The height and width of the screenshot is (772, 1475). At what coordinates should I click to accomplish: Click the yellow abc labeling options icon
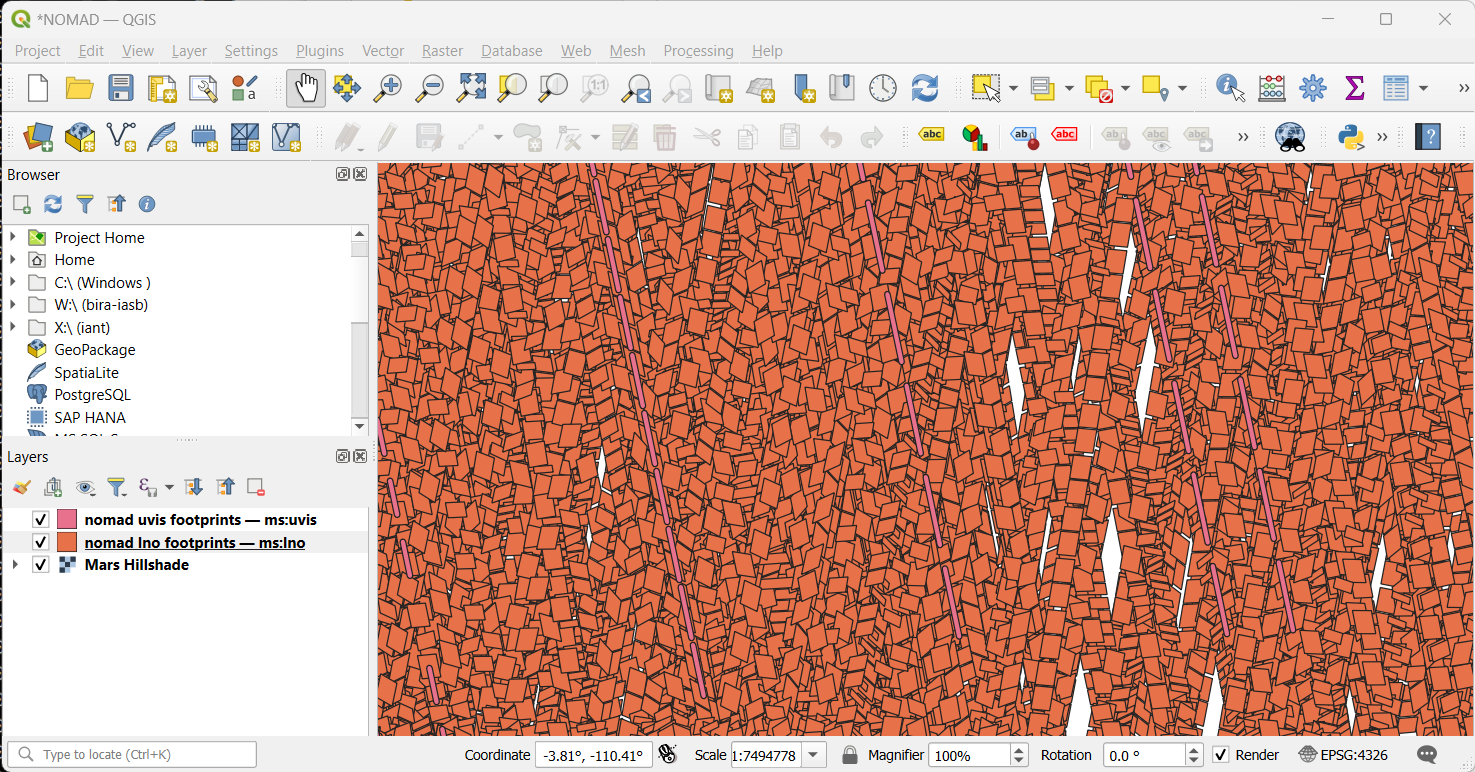[x=931, y=135]
